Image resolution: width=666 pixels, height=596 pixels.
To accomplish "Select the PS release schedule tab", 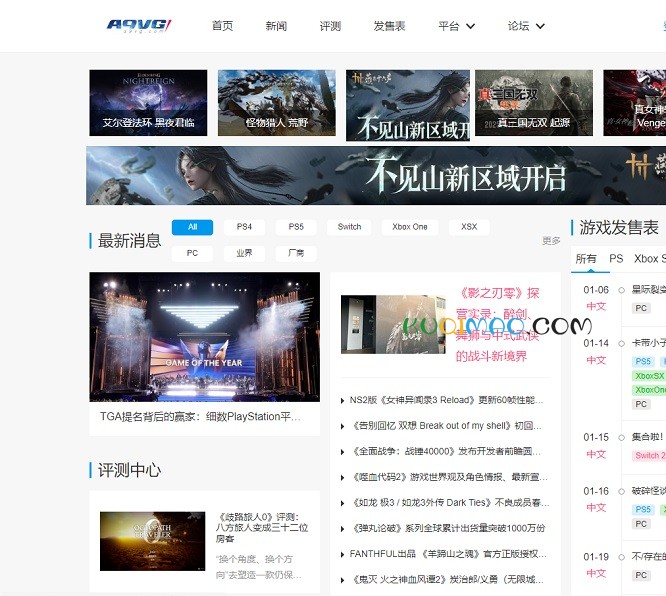I will pos(616,259).
